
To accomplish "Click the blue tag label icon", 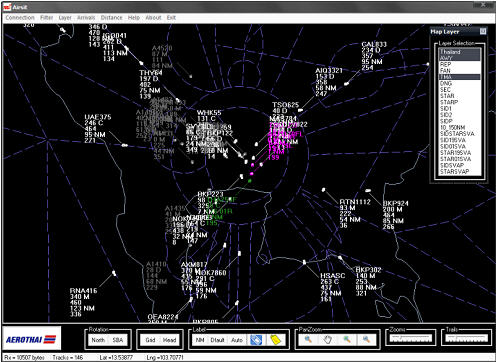I will [x=256, y=340].
